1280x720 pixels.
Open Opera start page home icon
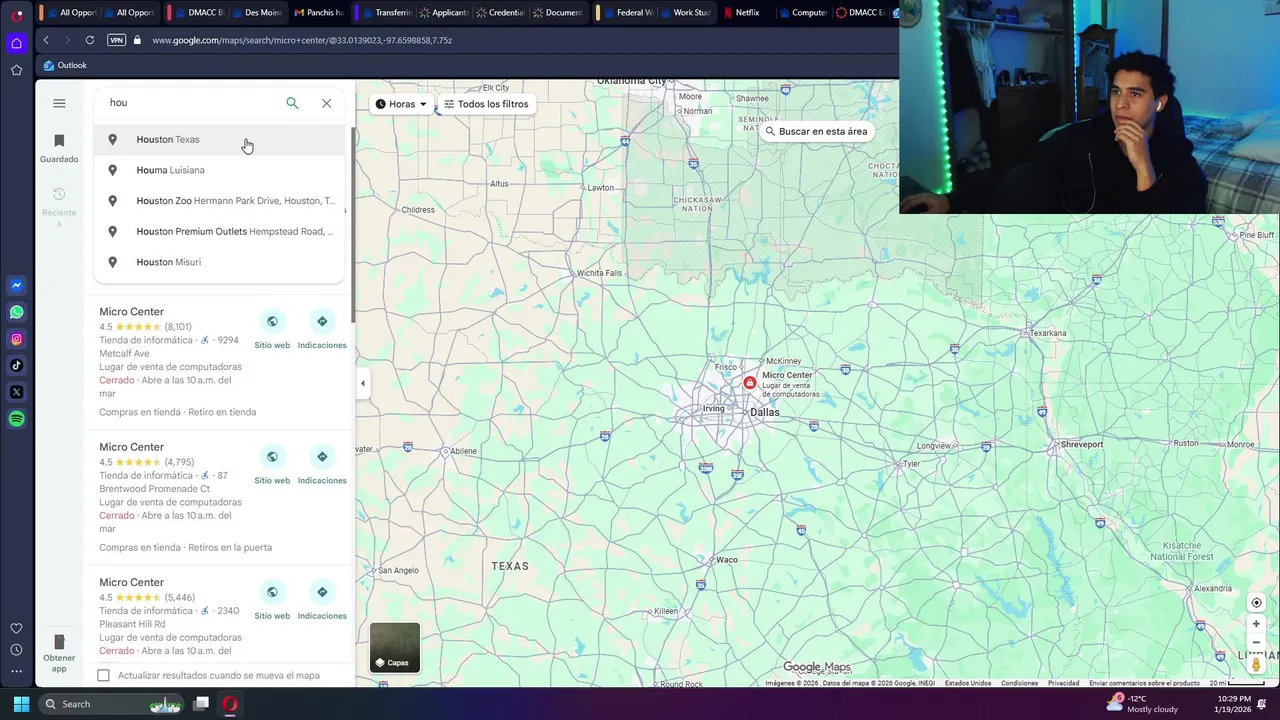[16, 43]
